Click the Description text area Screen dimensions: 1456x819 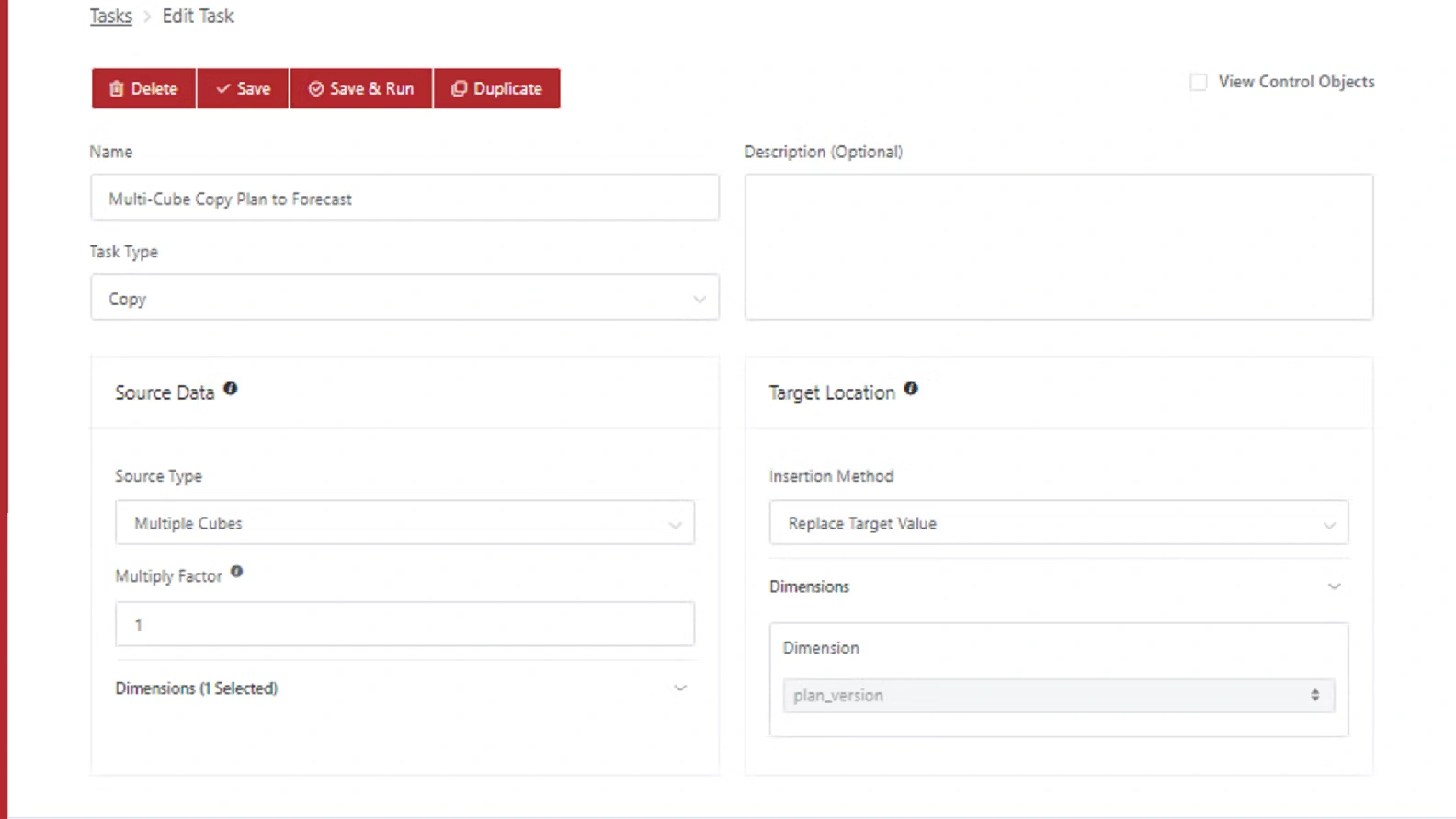1059,247
